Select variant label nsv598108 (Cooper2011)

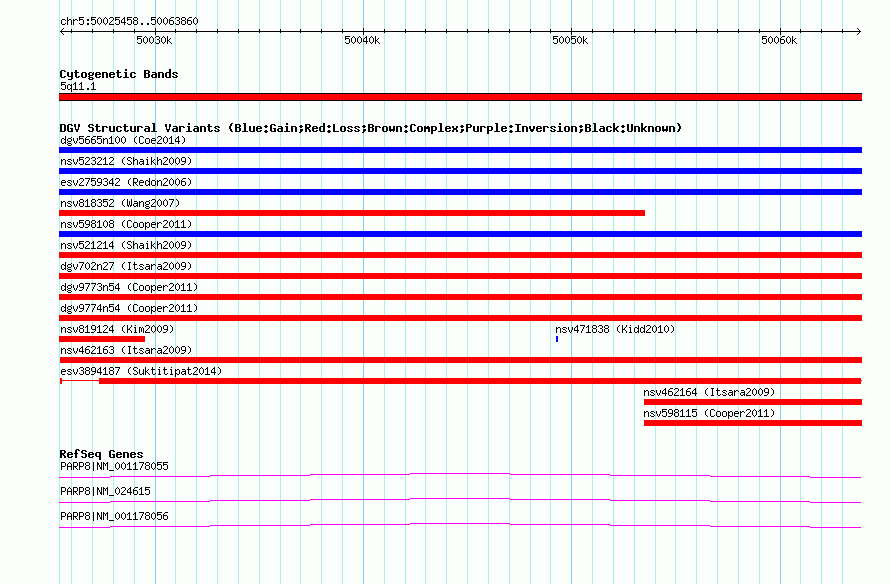tap(126, 224)
